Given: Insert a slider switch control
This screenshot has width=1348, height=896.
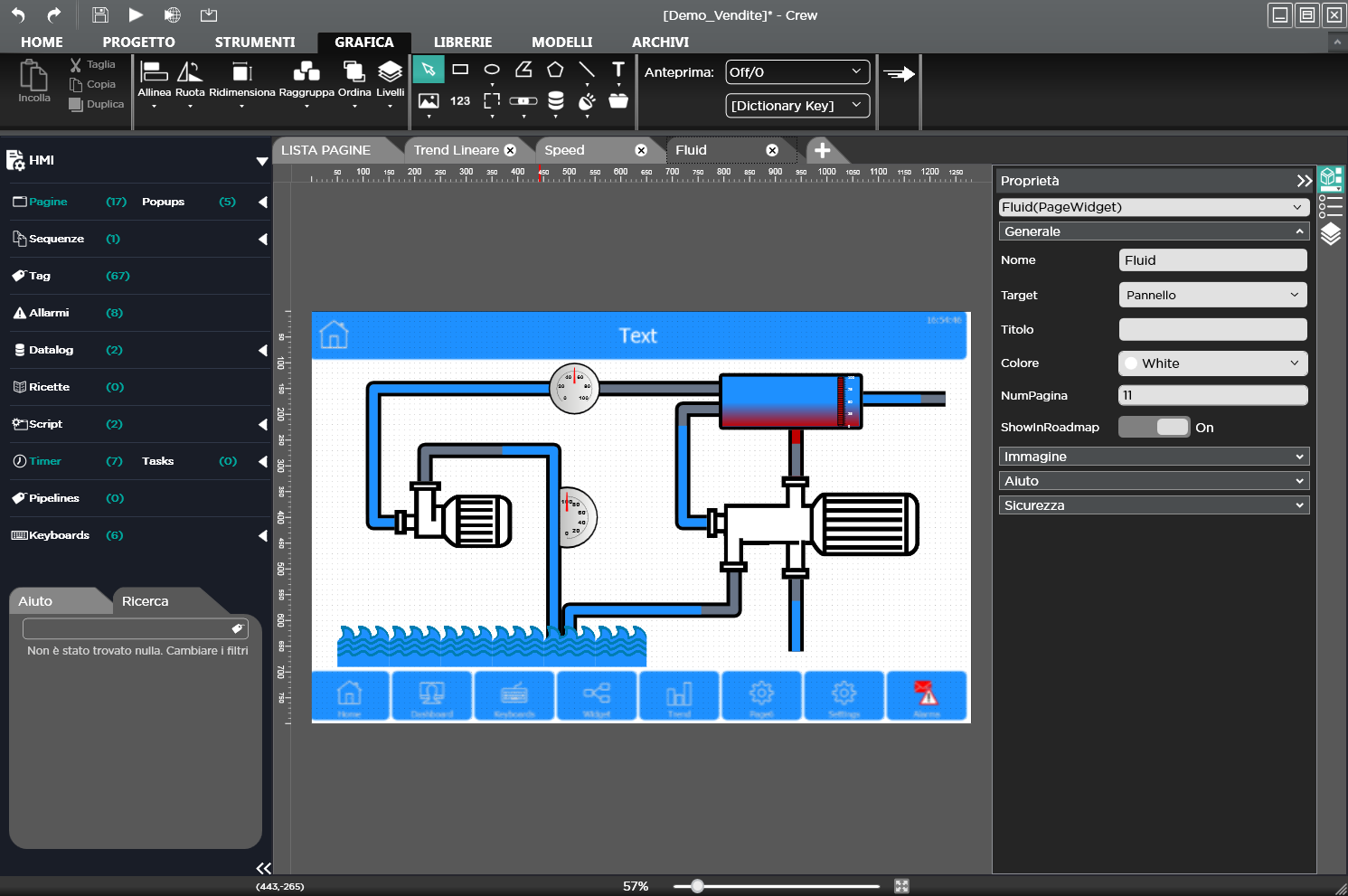Looking at the screenshot, I should [x=523, y=101].
